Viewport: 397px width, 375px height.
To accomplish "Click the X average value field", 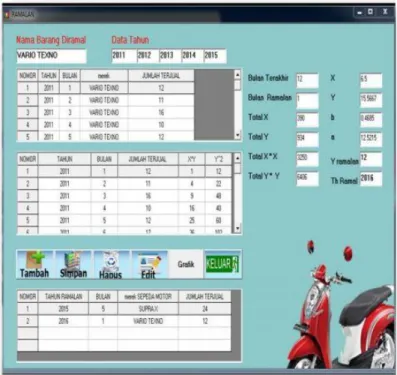I will [371, 80].
